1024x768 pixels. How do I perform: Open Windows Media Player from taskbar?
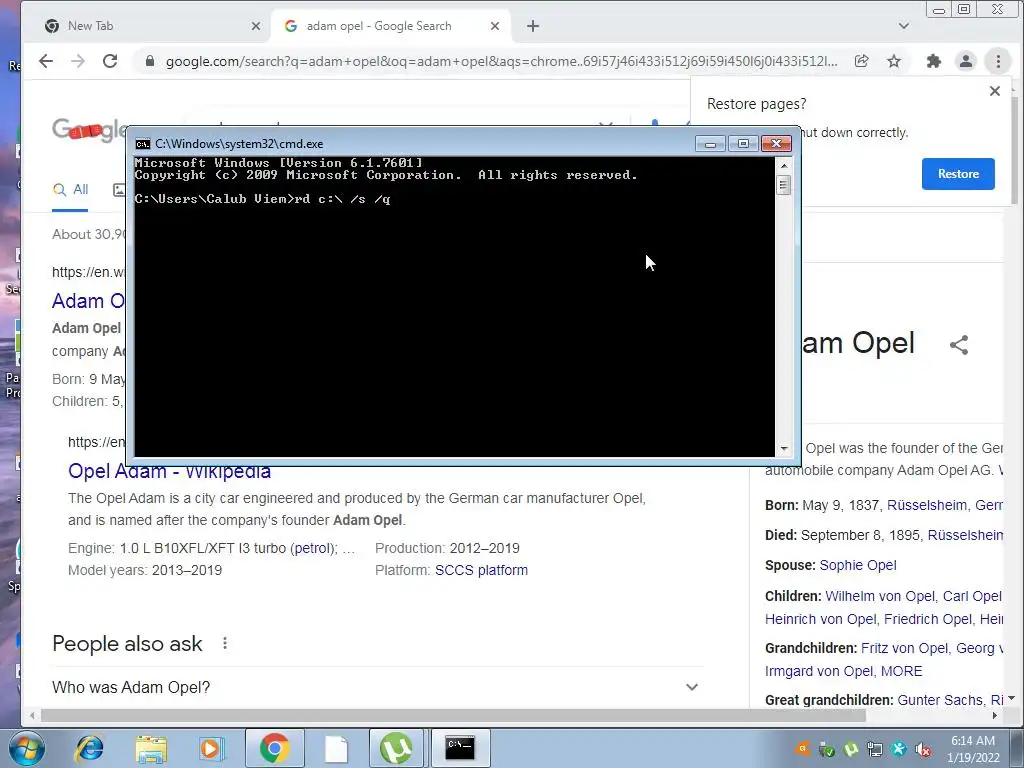(x=211, y=748)
